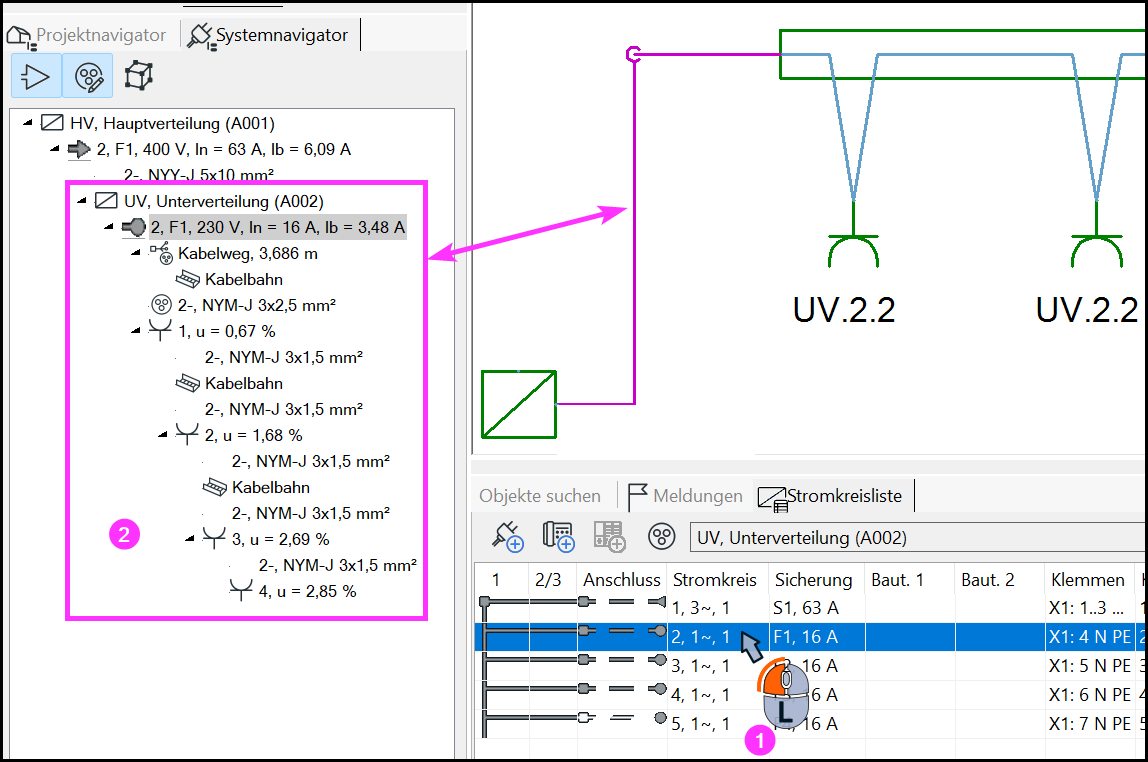1148x762 pixels.
Task: Select 2-, NYM-J 3x2,5 mm² tree row
Action: (256, 305)
